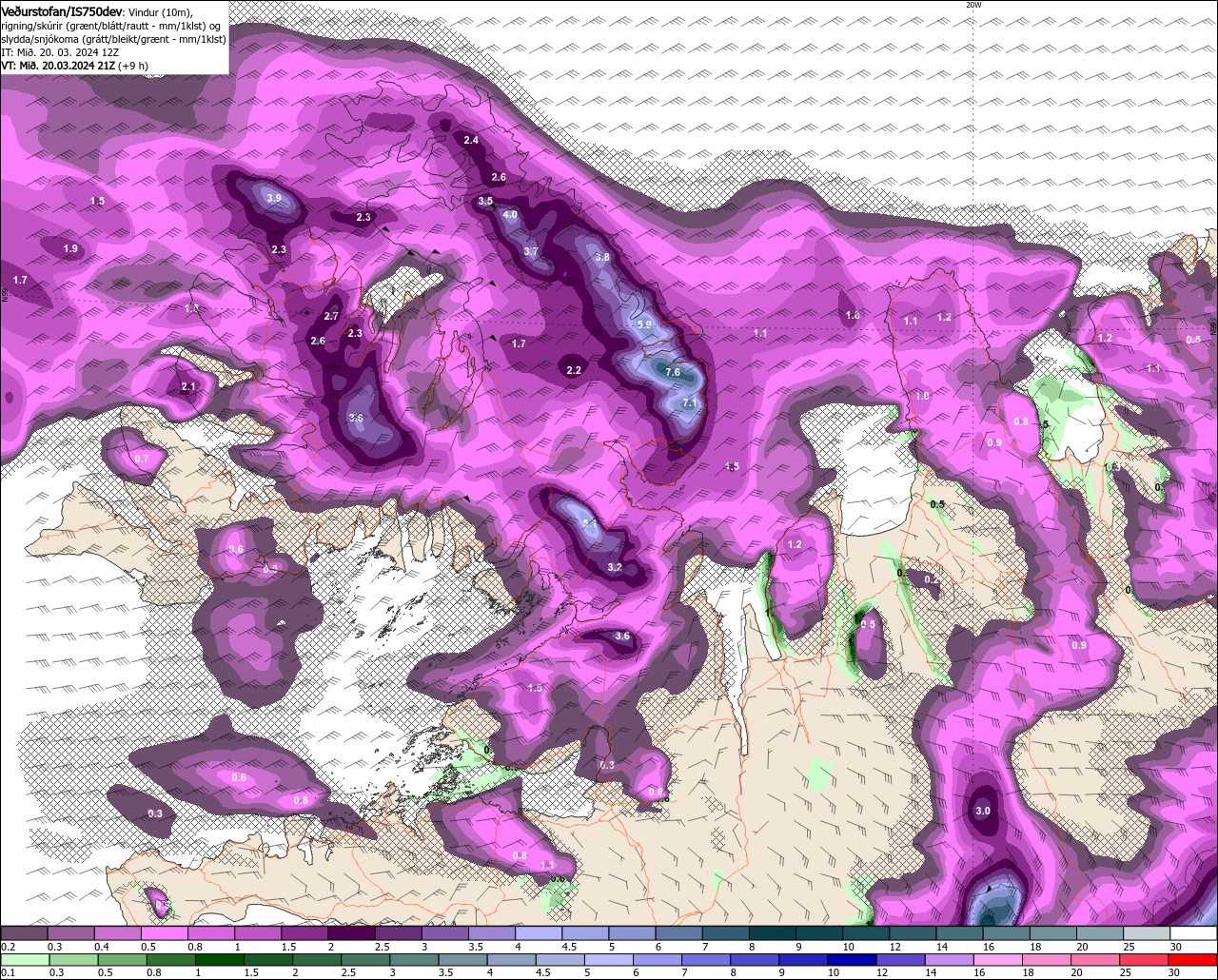Screen dimensions: 1218x980
Task: Click the 3.7 precipitation value on map
Action: 531,251
